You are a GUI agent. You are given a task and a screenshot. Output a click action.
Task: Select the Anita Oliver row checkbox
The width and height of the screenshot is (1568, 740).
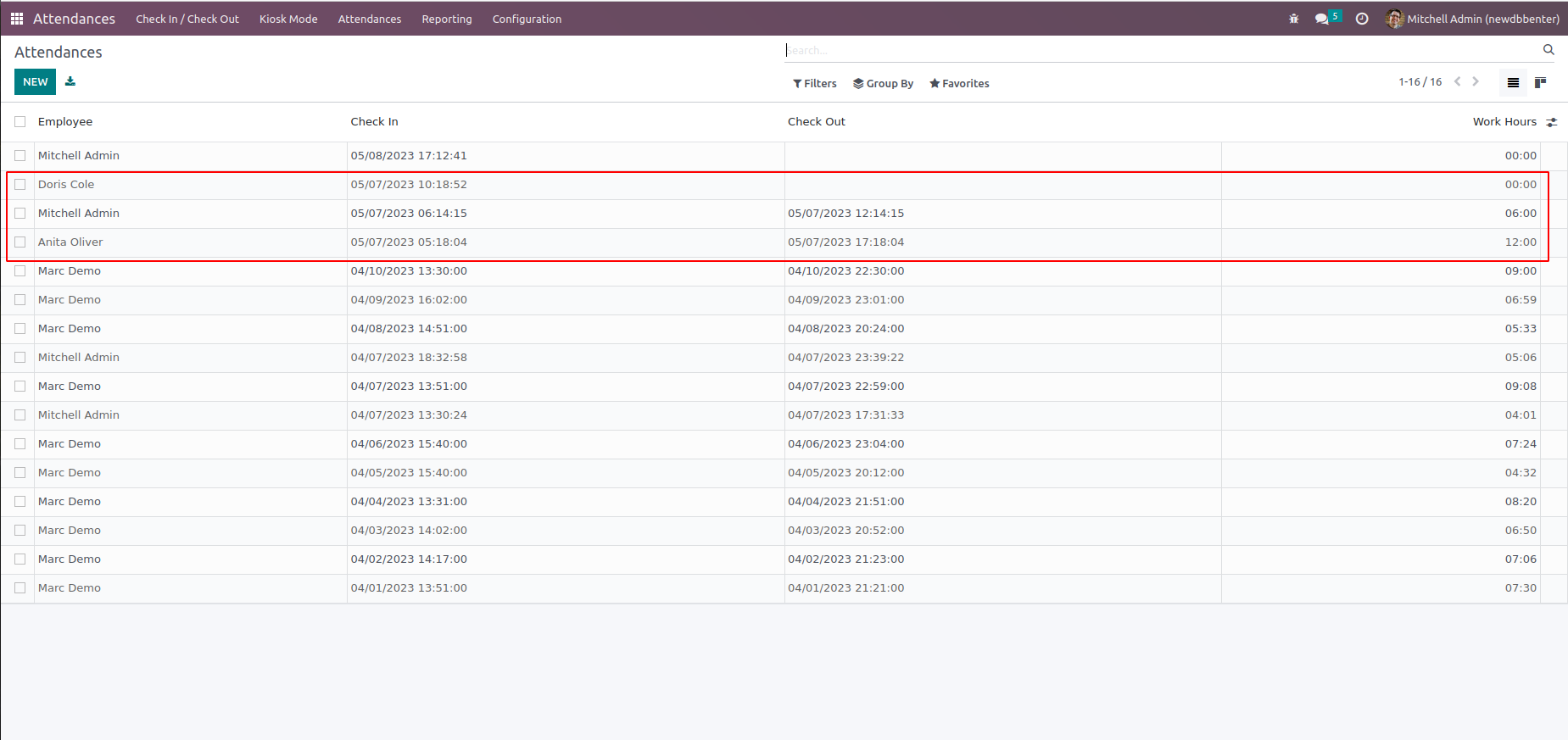click(x=20, y=242)
